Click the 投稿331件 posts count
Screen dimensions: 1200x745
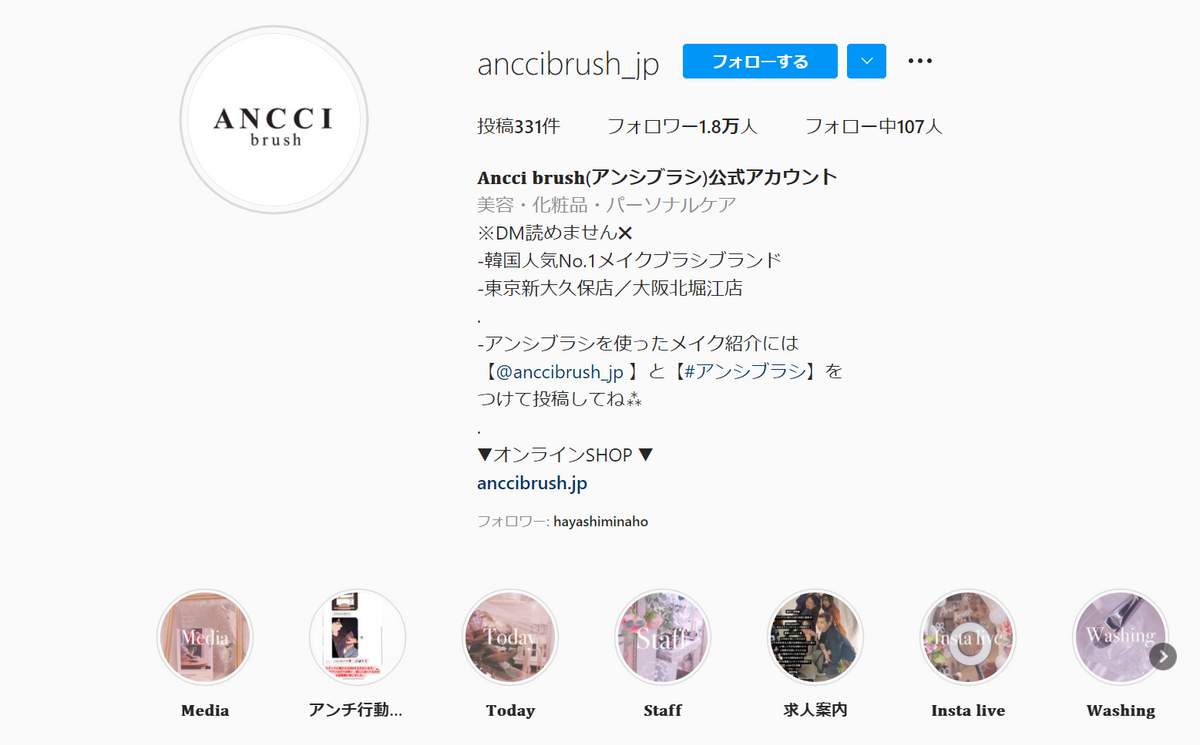pyautogui.click(x=519, y=127)
